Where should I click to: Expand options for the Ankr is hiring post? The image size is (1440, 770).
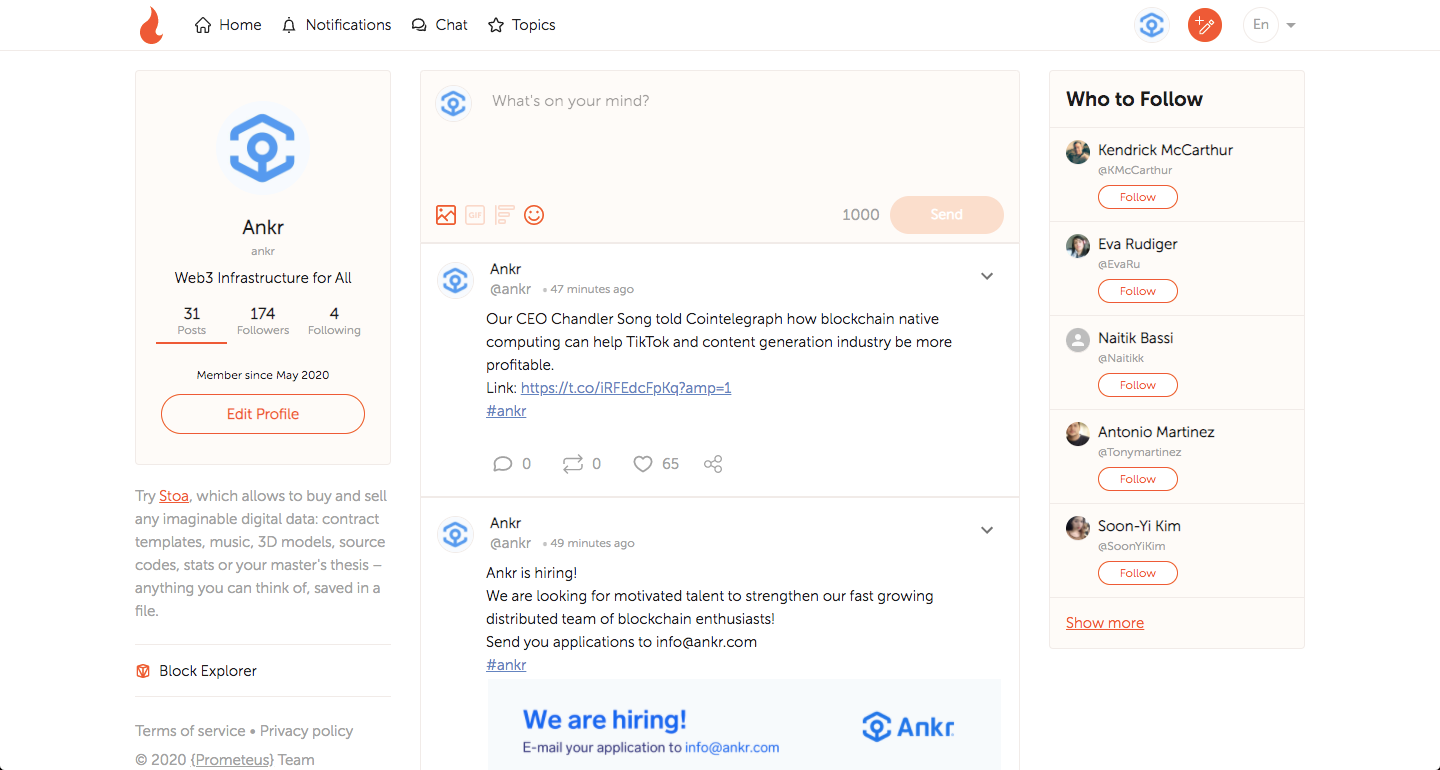pyautogui.click(x=987, y=530)
